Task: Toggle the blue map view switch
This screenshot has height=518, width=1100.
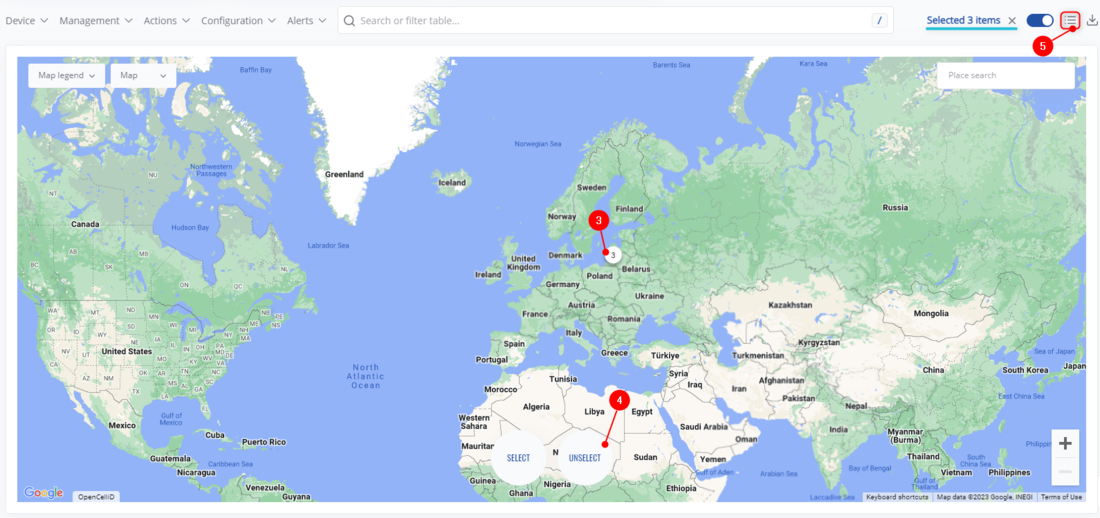Action: click(x=1040, y=20)
